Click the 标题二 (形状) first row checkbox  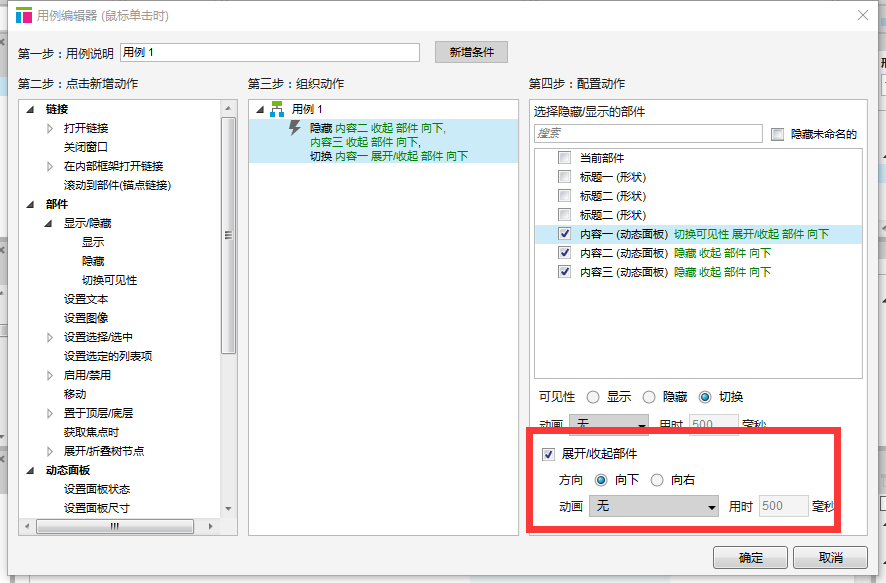[x=564, y=195]
